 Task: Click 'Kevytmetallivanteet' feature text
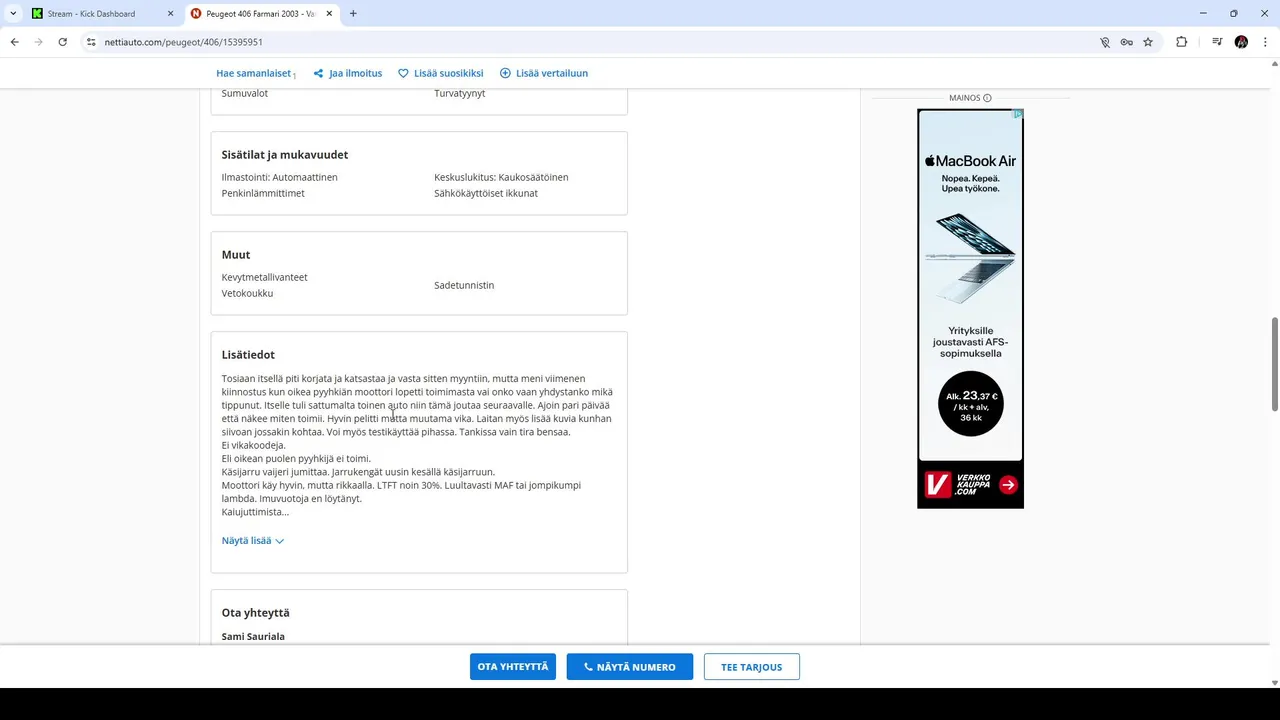click(x=265, y=277)
